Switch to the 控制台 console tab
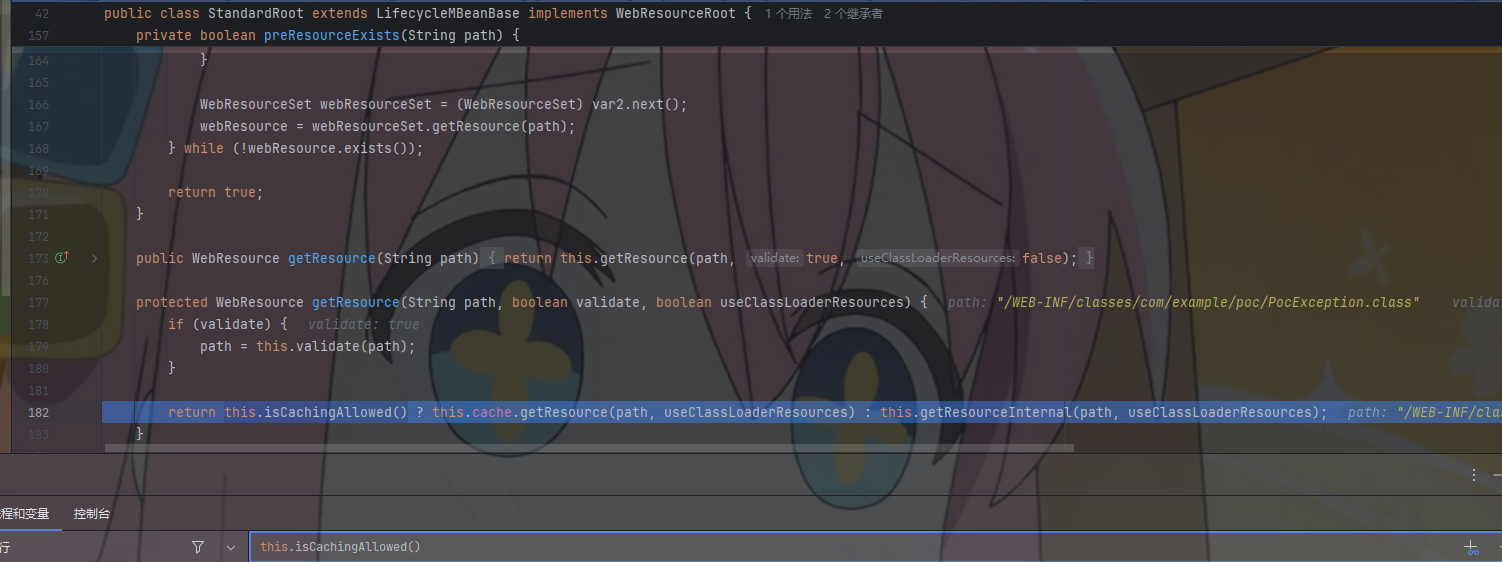 (92, 514)
